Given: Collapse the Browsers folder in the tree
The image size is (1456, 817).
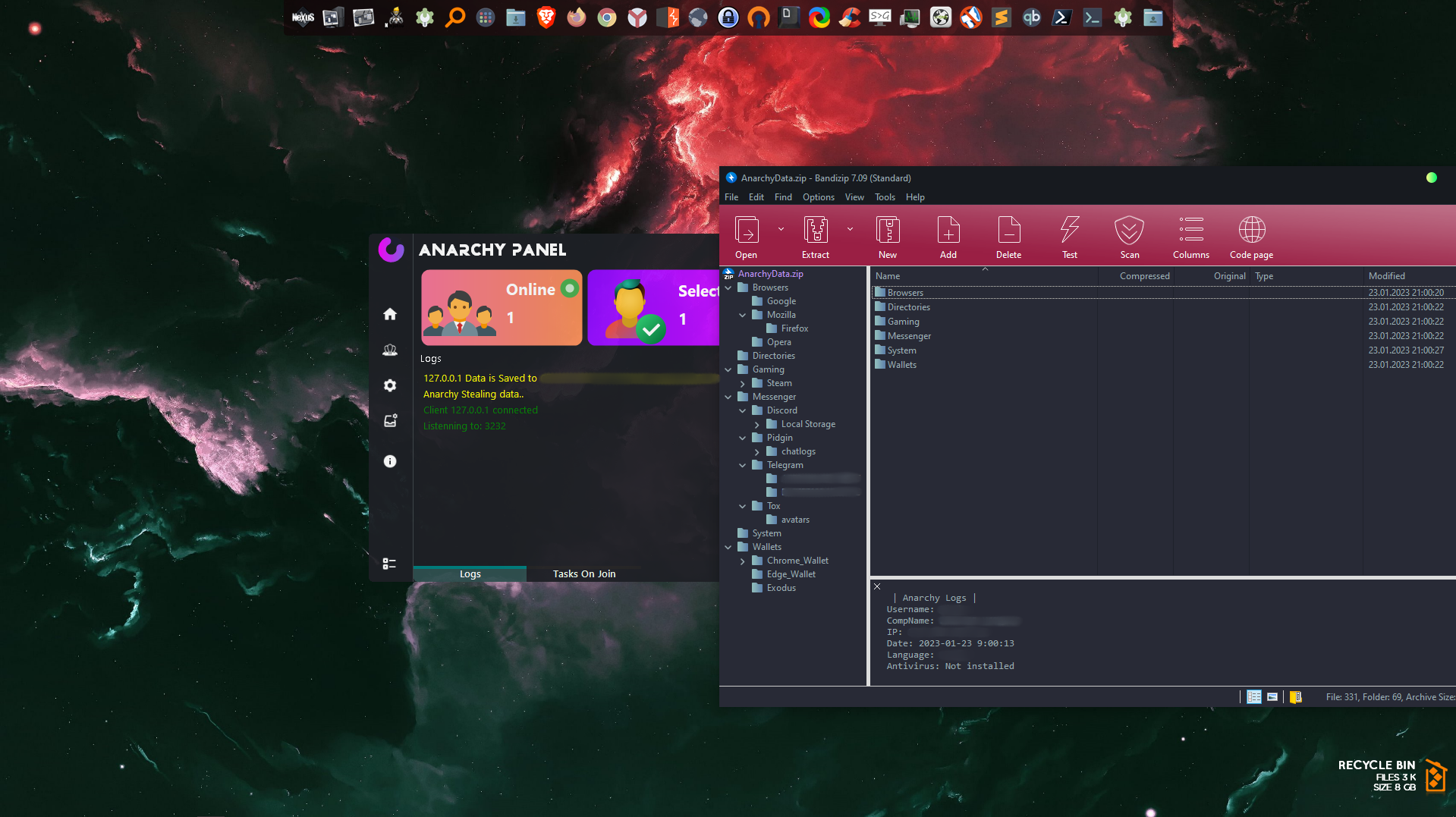Looking at the screenshot, I should click(728, 288).
